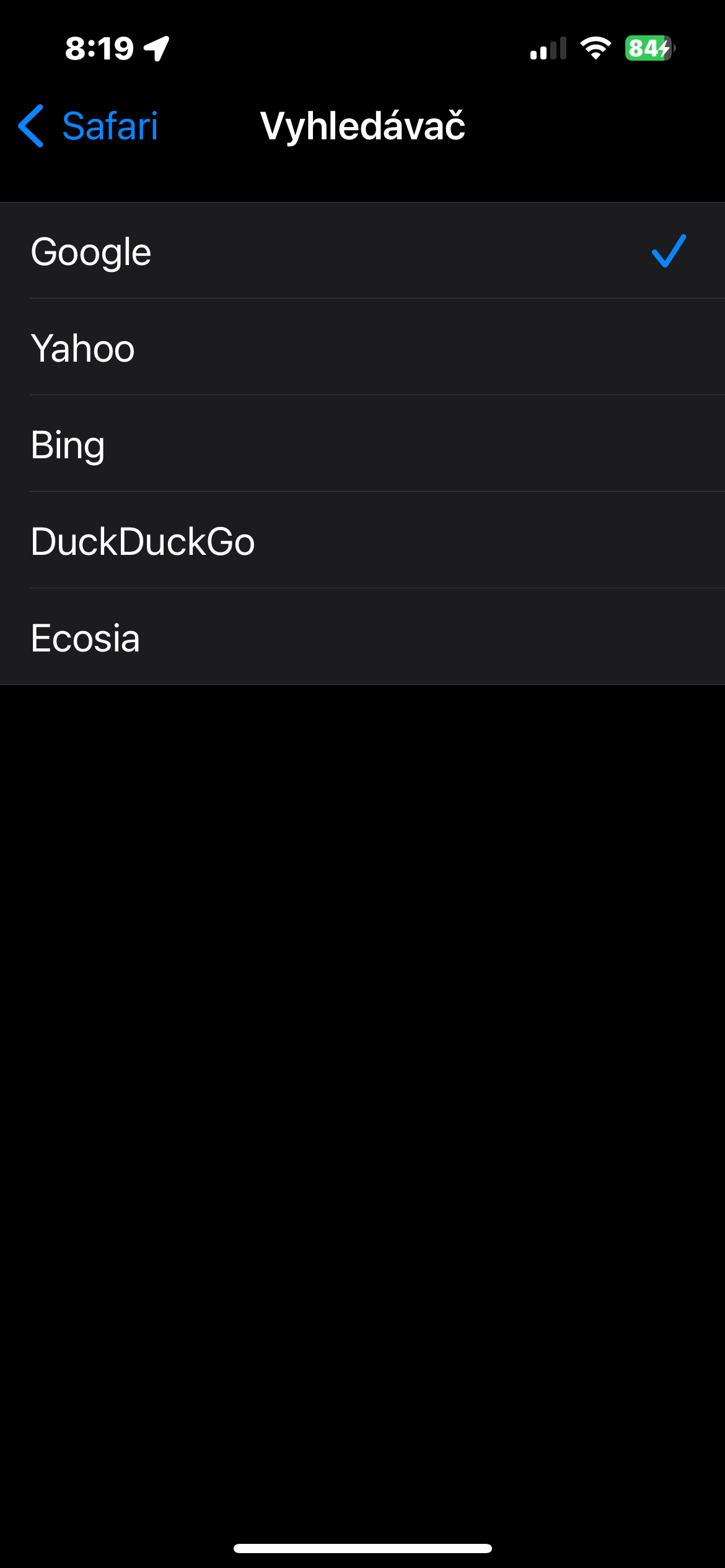Pick the DuckDuckGo list entry
This screenshot has height=1568, width=725.
coord(143,541)
